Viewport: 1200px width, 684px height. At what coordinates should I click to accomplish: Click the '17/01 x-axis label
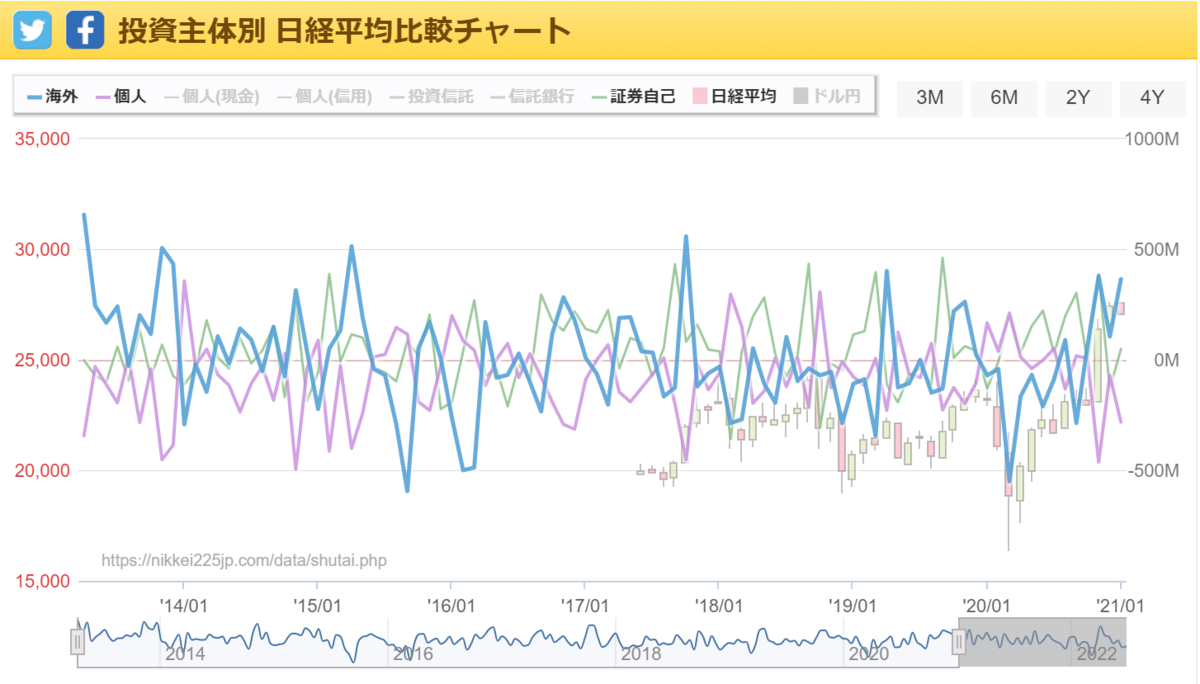tap(585, 605)
